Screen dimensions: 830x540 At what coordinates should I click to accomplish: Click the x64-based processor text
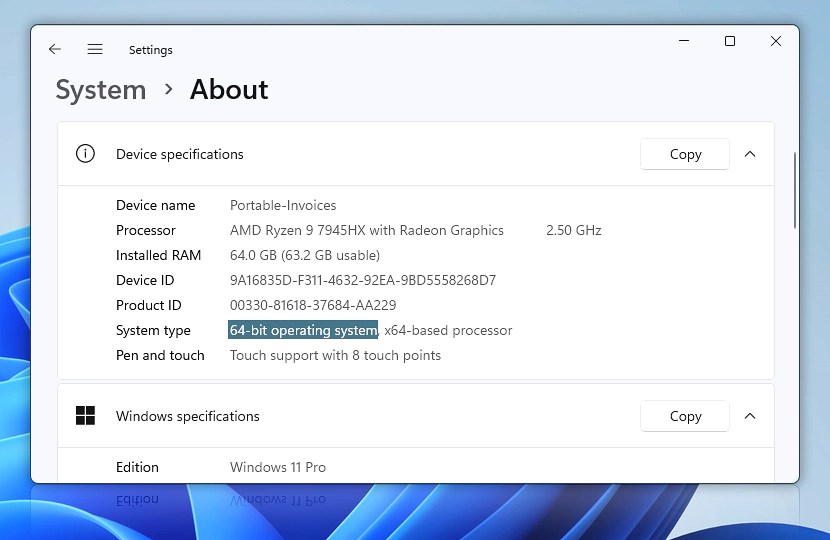[448, 330]
